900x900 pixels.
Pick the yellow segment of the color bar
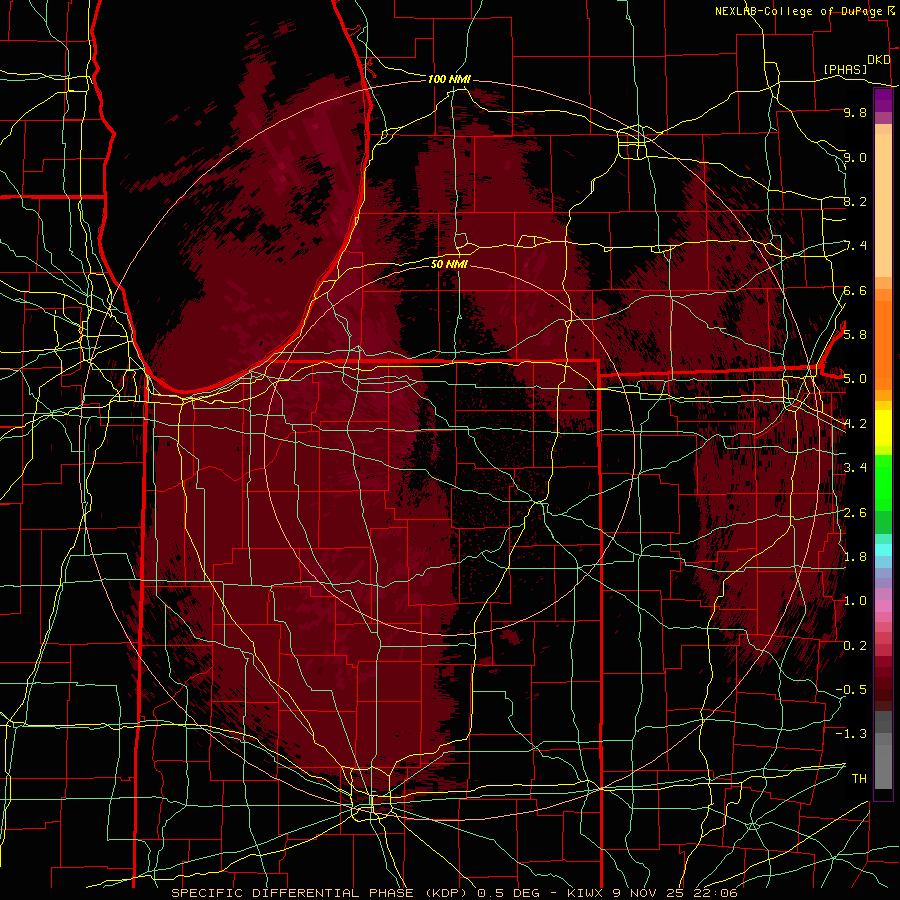click(x=883, y=428)
